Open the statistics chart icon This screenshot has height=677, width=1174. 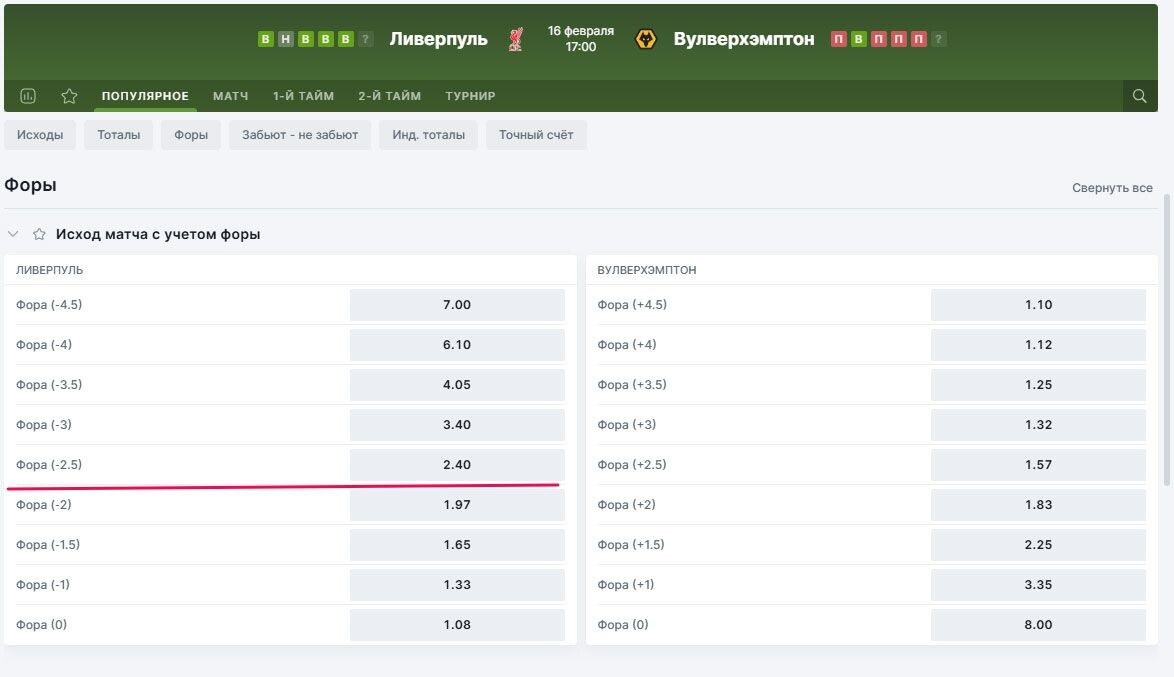[x=28, y=96]
